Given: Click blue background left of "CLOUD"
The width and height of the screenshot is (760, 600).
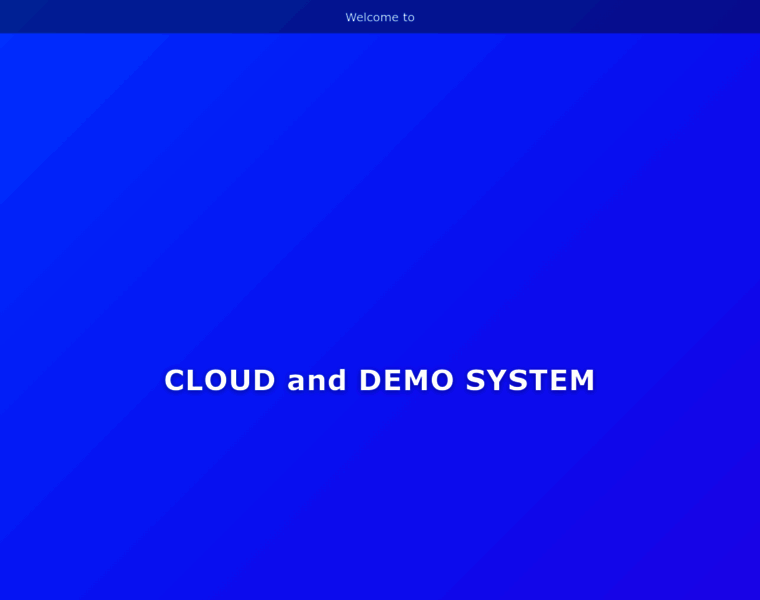Looking at the screenshot, I should (x=80, y=380).
